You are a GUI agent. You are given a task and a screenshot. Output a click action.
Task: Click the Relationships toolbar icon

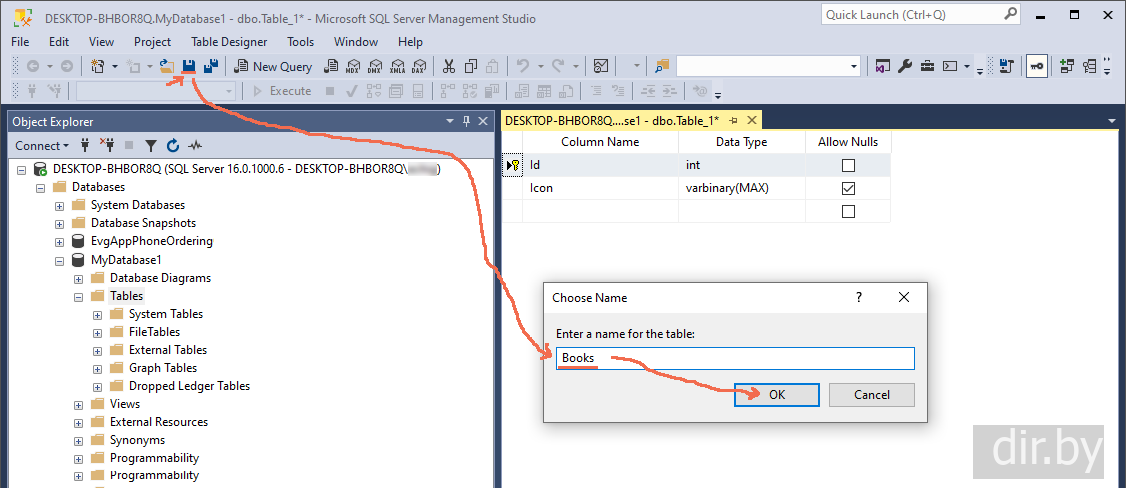point(1066,66)
